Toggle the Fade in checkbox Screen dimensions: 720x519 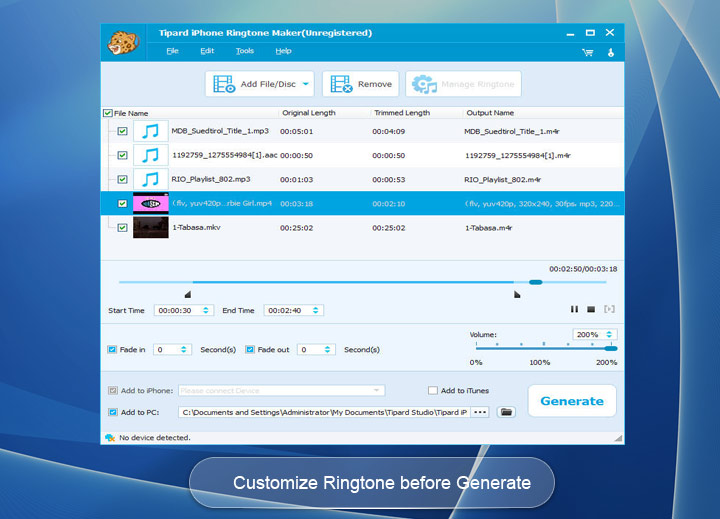click(112, 350)
